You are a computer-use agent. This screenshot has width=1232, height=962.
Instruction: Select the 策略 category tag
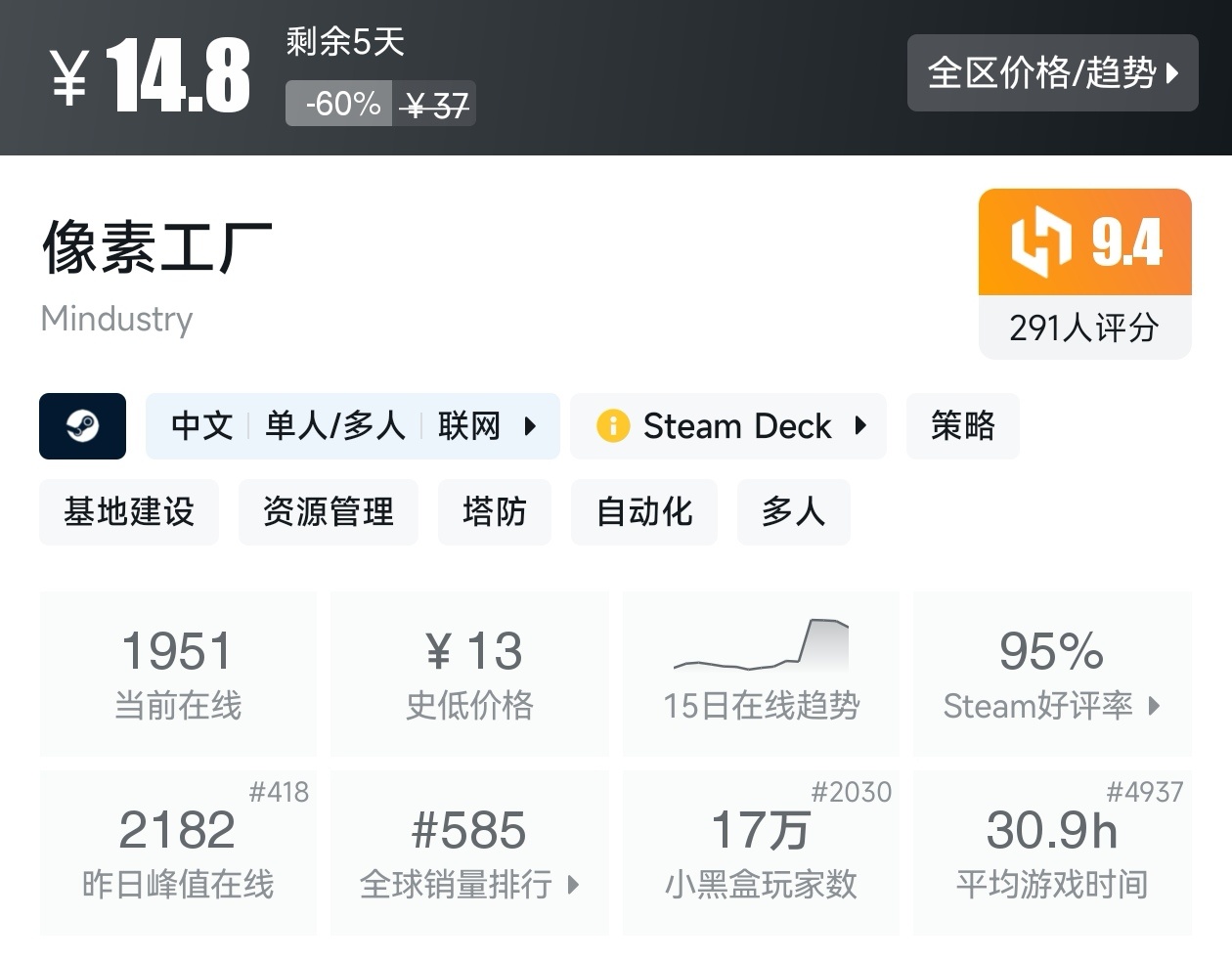click(962, 426)
